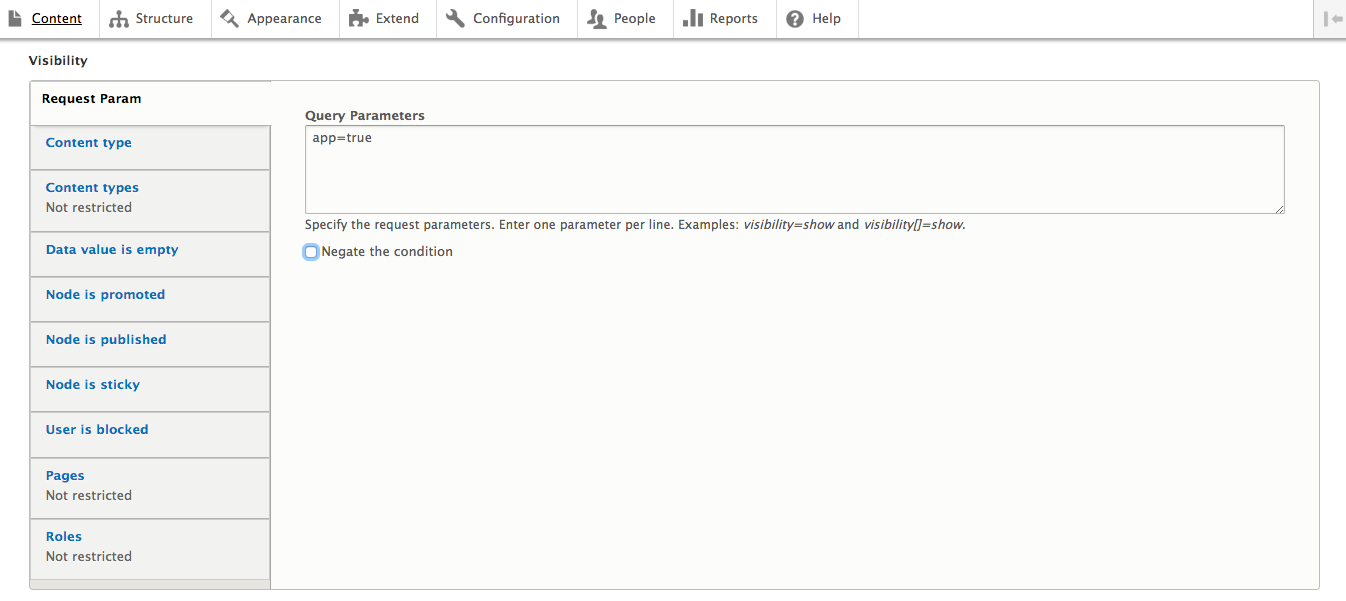Click the Content page icon in toolbar

click(15, 19)
